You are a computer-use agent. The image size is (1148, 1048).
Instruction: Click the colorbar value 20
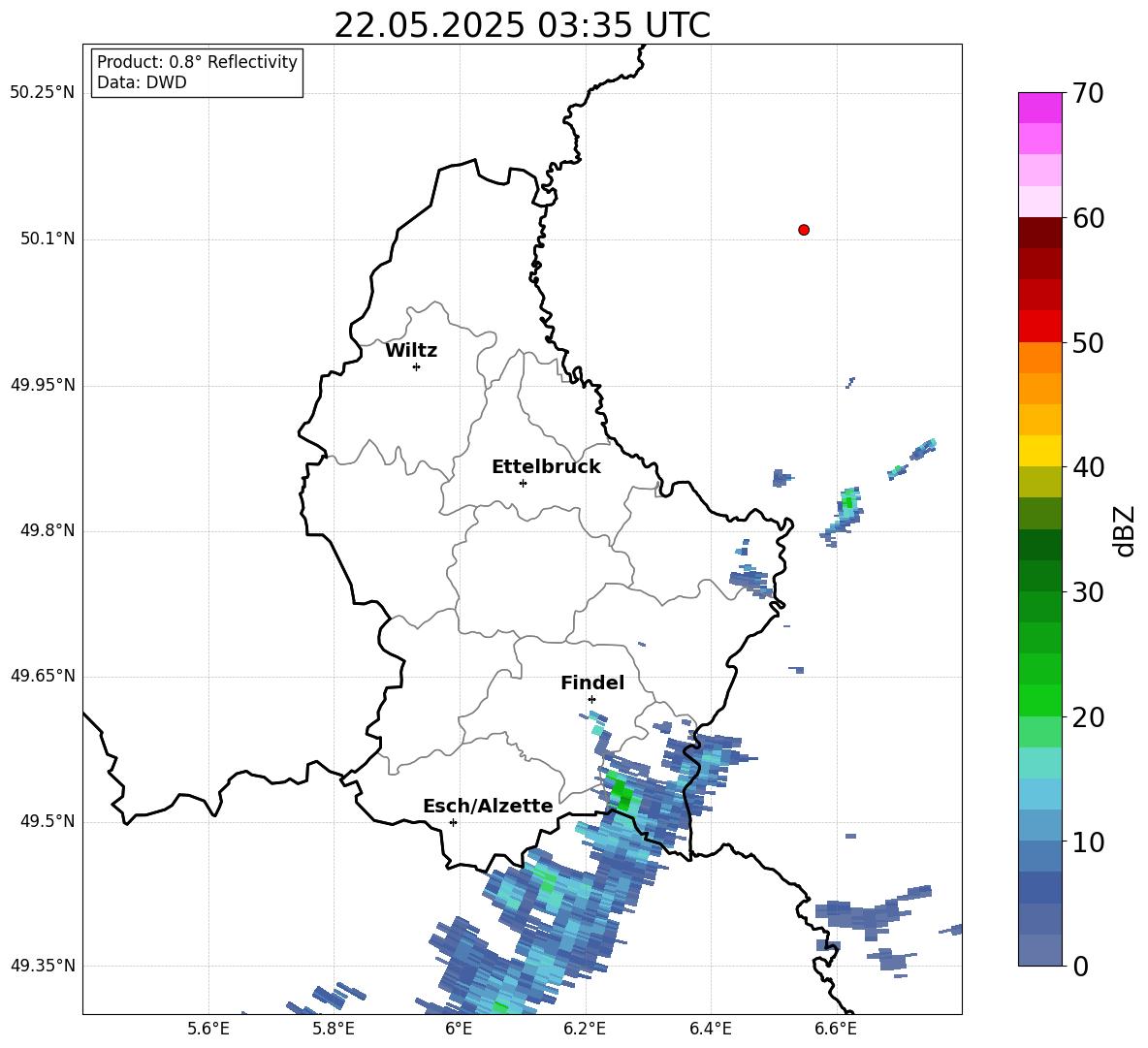click(x=1088, y=717)
